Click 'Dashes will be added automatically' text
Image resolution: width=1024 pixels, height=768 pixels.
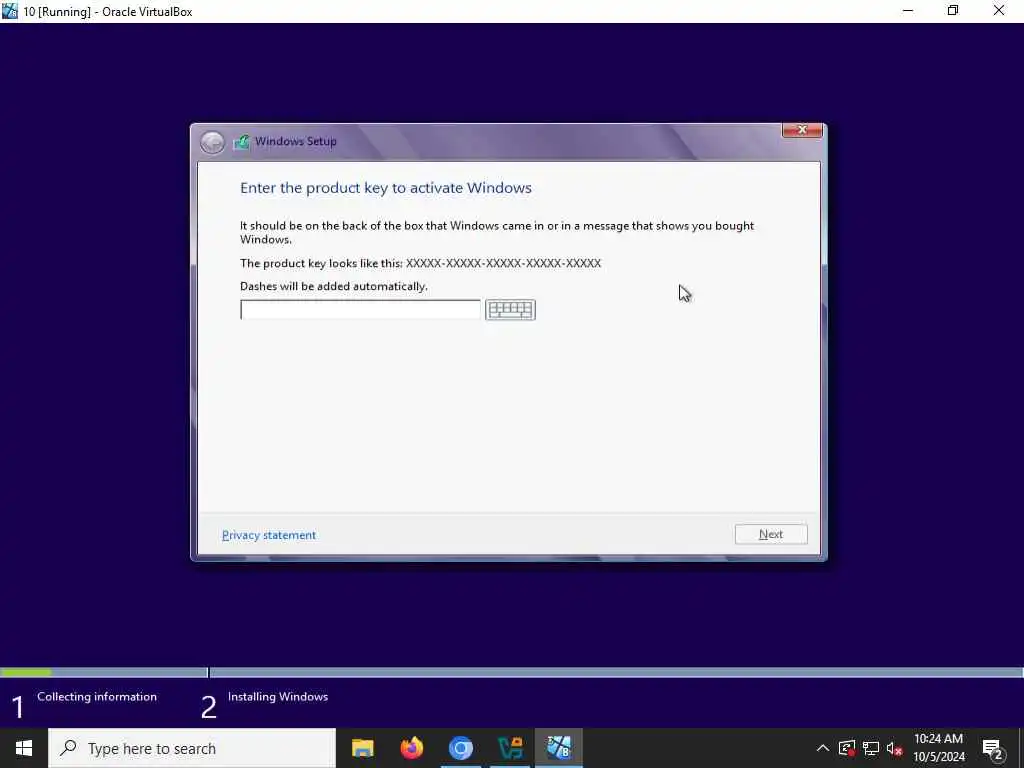pos(334,286)
